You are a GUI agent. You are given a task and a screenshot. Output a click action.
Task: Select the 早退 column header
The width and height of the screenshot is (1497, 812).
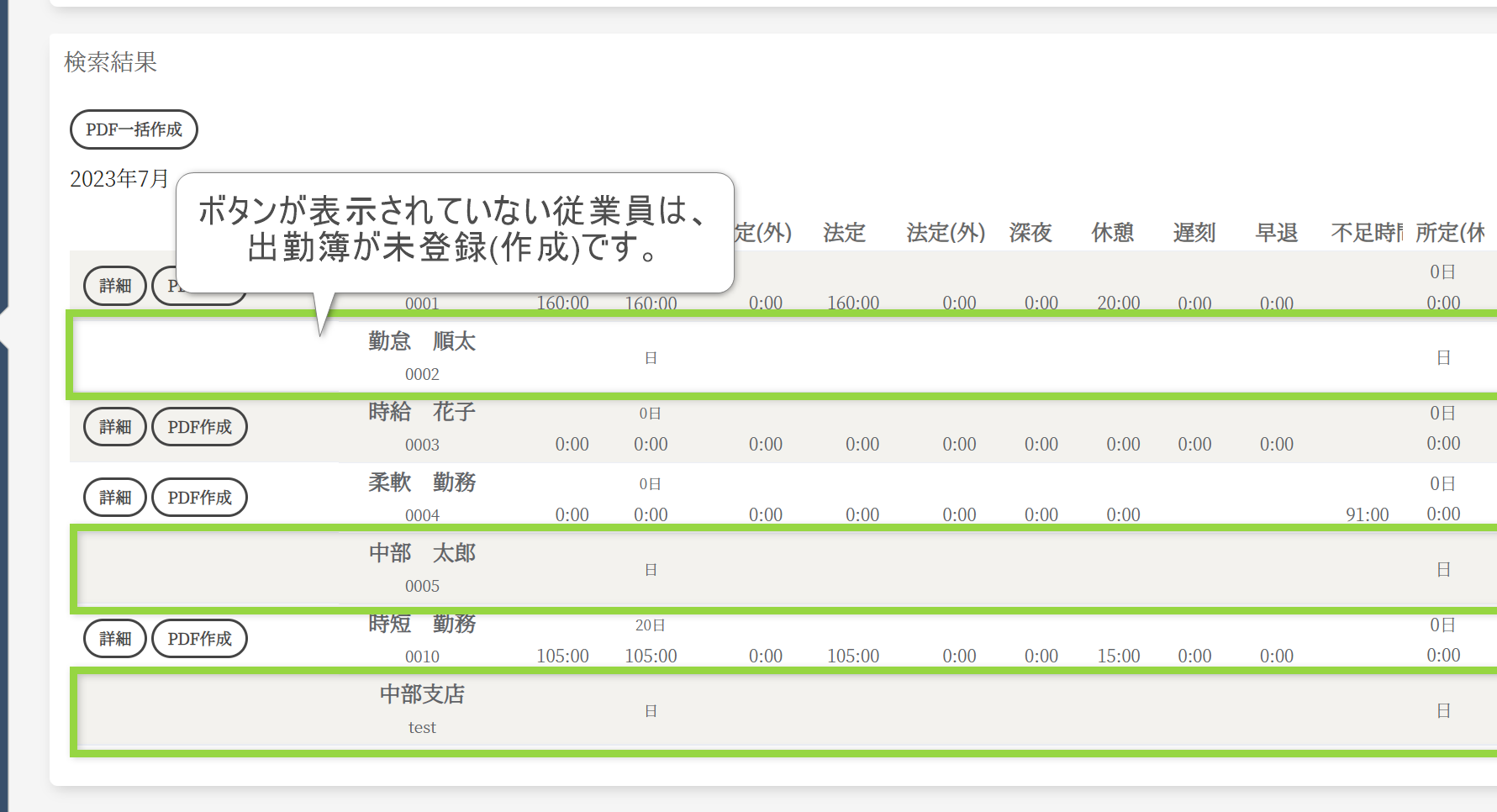click(1277, 233)
